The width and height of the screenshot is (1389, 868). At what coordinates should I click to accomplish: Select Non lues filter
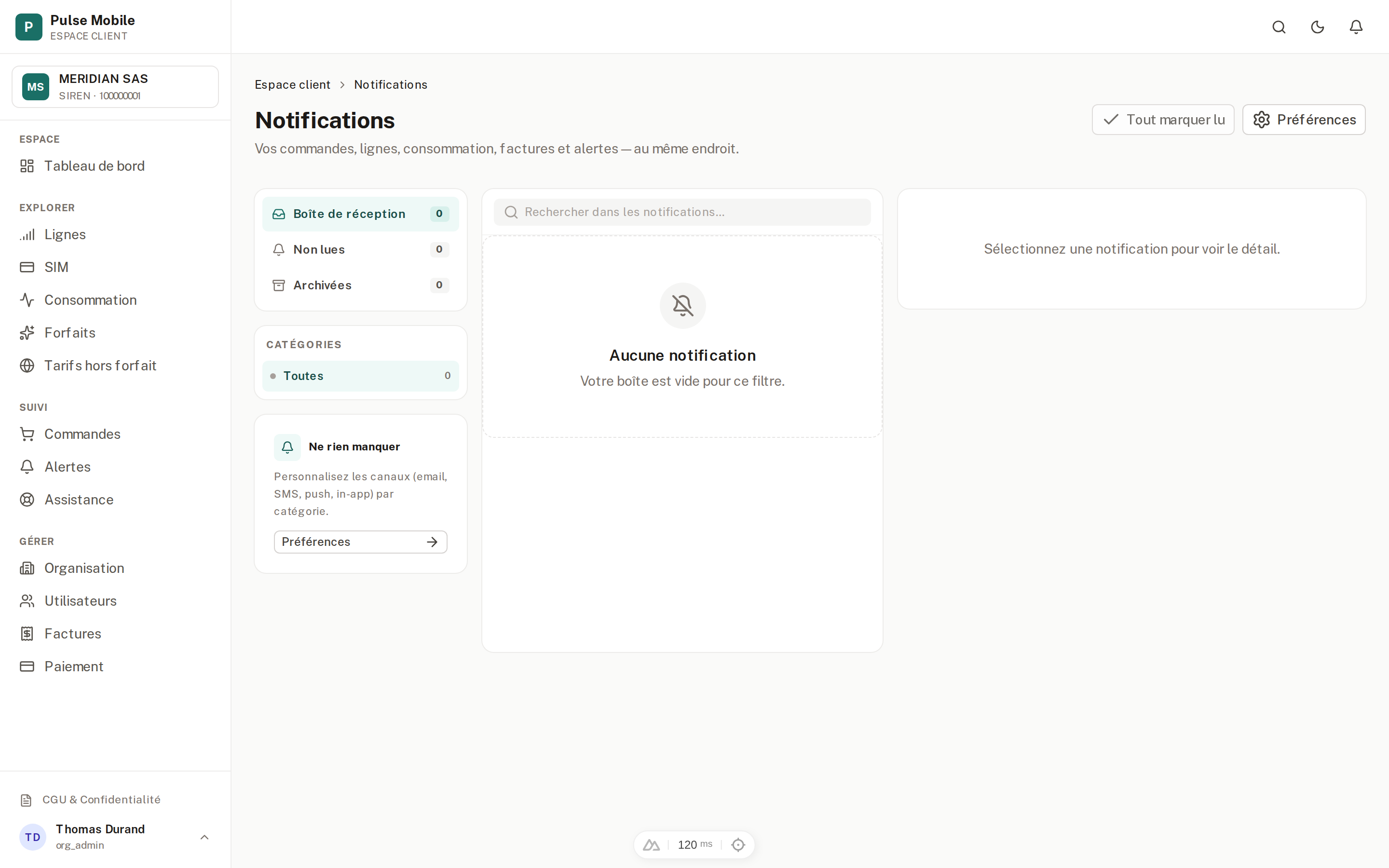360,249
